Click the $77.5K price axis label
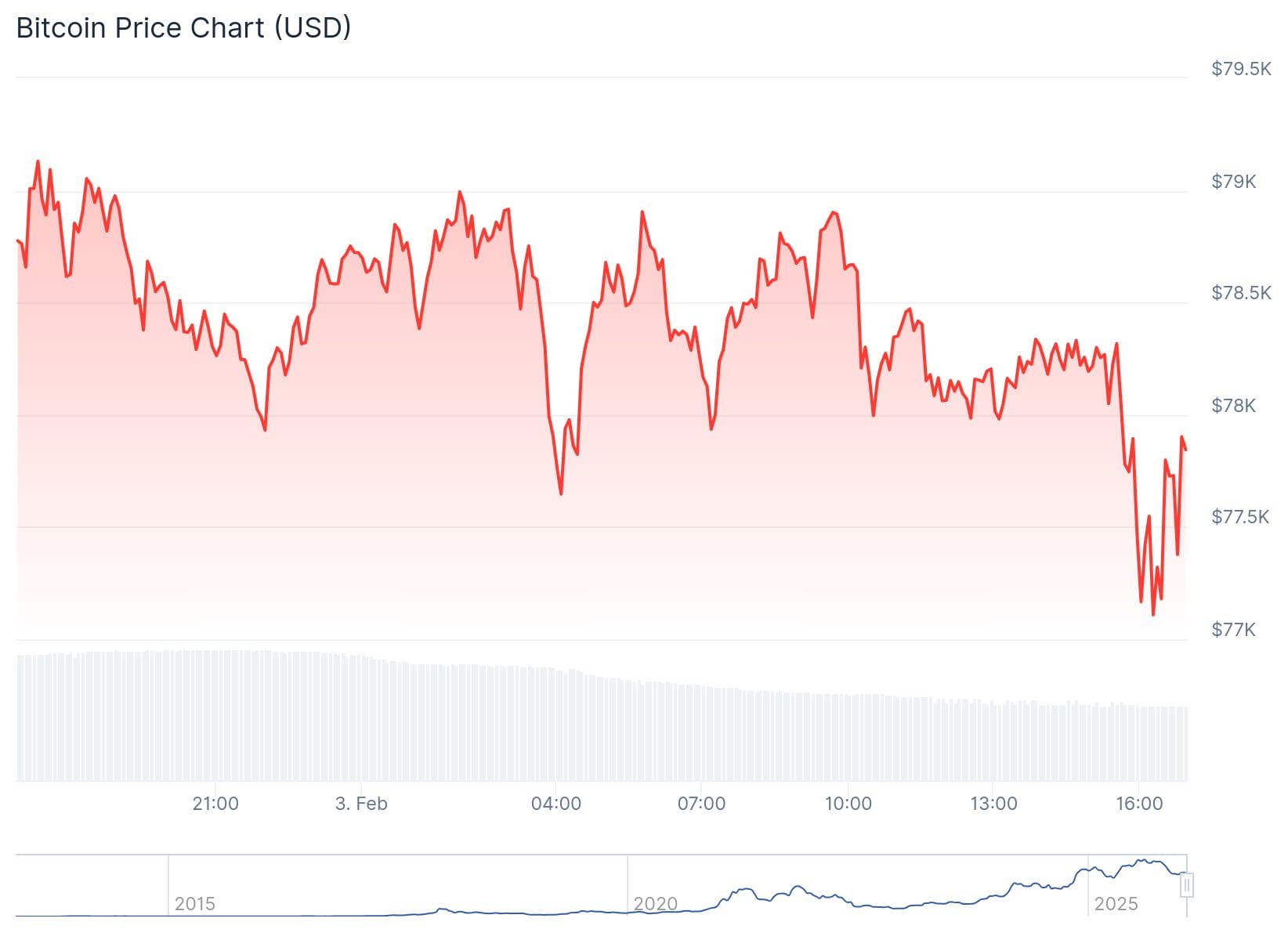Viewport: 1288px width, 940px height. coord(1240,517)
